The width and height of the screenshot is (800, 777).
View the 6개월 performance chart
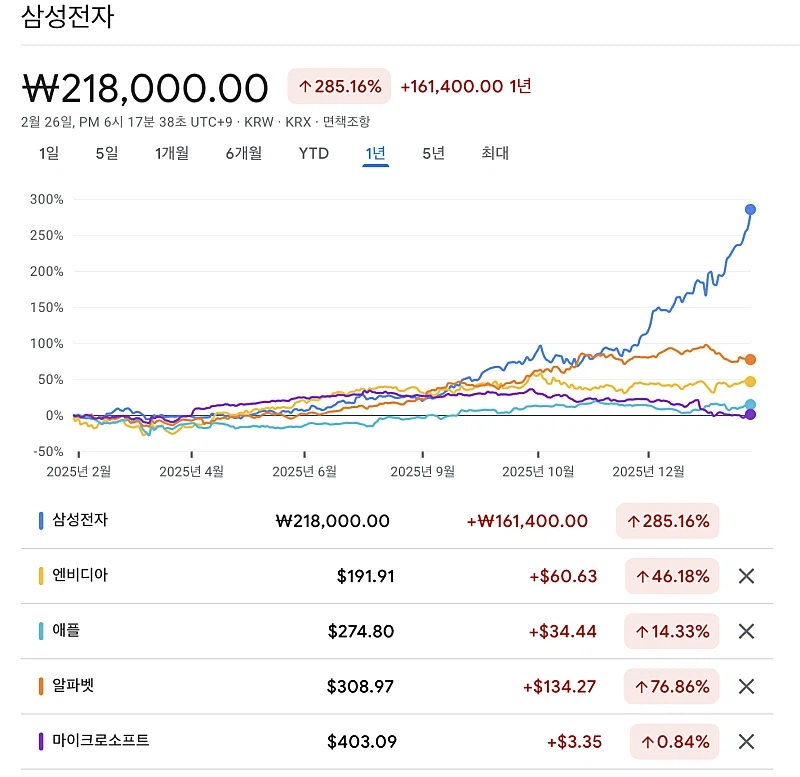click(243, 154)
